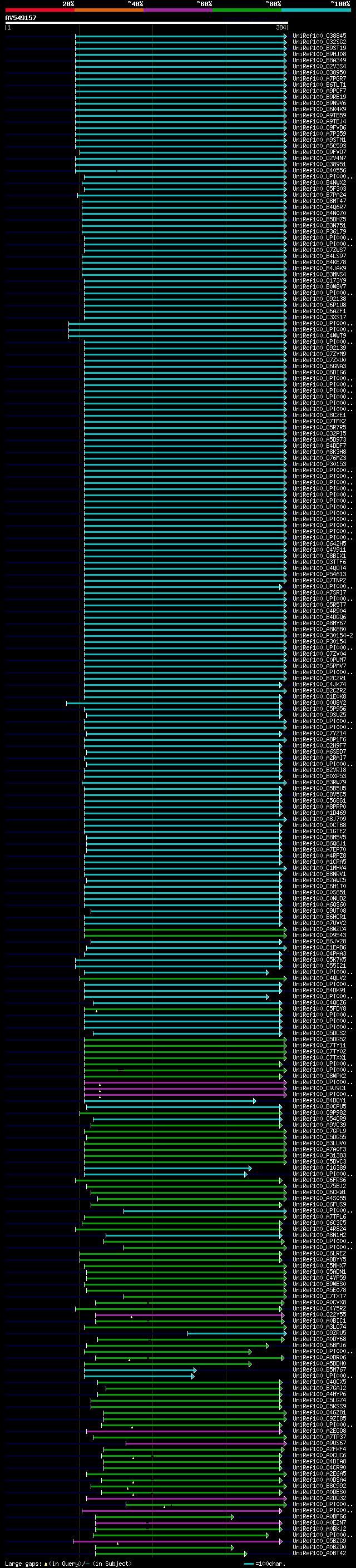Select hit UniRef100_C5LGZ4
Image resolution: width=356 pixels, height=1568 pixels.
(319, 1401)
